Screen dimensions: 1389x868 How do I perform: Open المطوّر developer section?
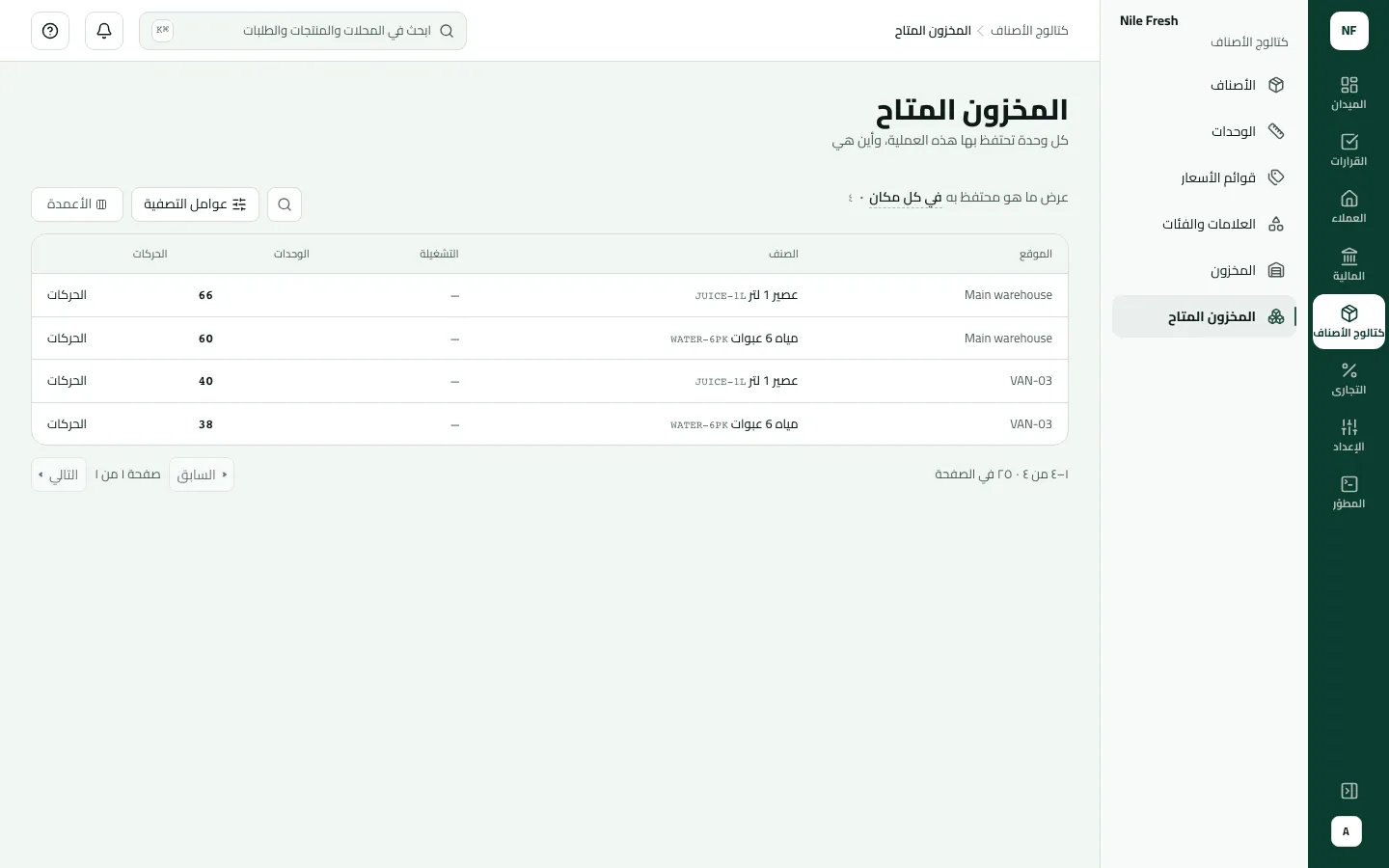click(x=1348, y=492)
